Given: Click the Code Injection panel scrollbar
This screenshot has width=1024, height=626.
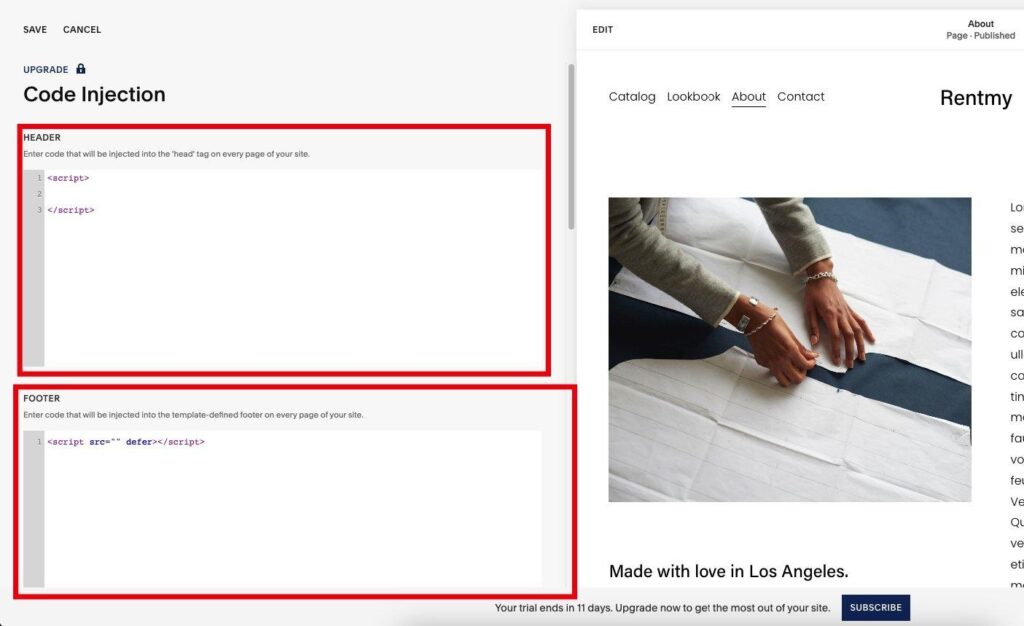Looking at the screenshot, I should [571, 147].
